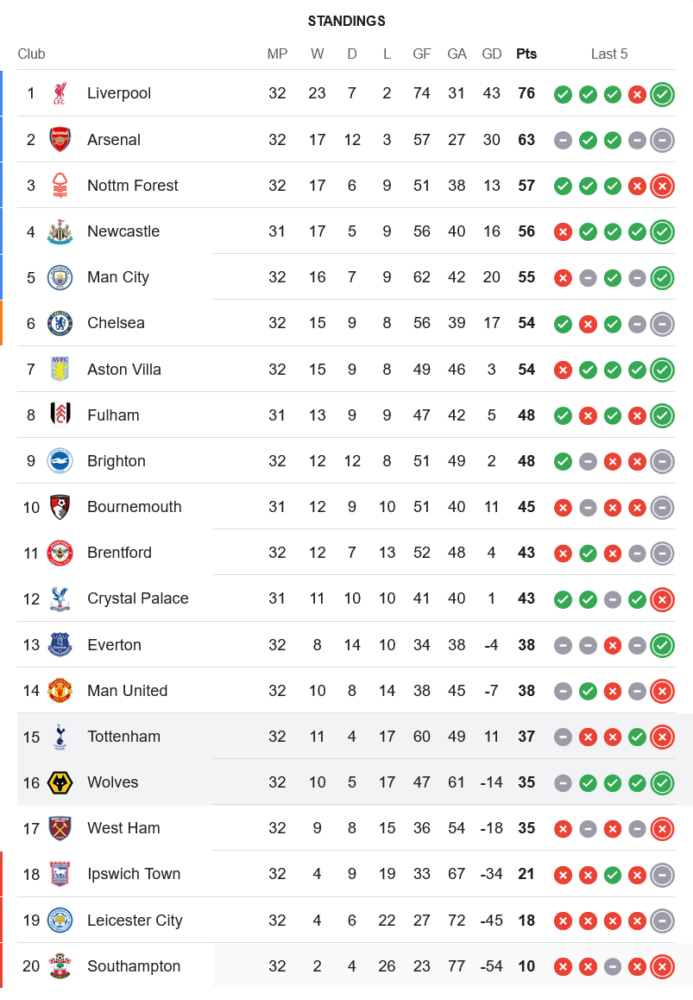Click the Liverpool club crest icon
This screenshot has height=1000, width=693.
click(60, 94)
